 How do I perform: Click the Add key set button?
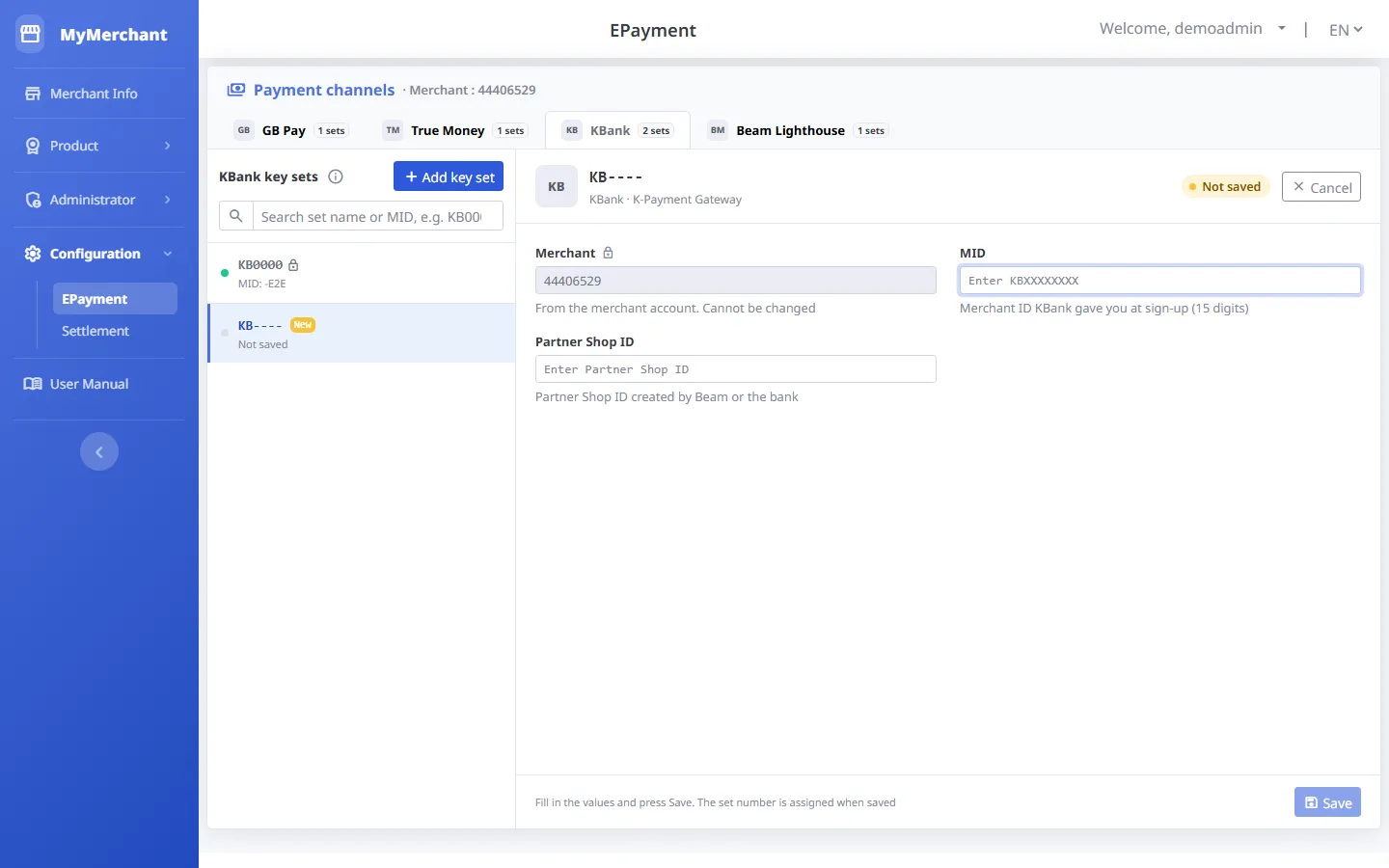[449, 176]
